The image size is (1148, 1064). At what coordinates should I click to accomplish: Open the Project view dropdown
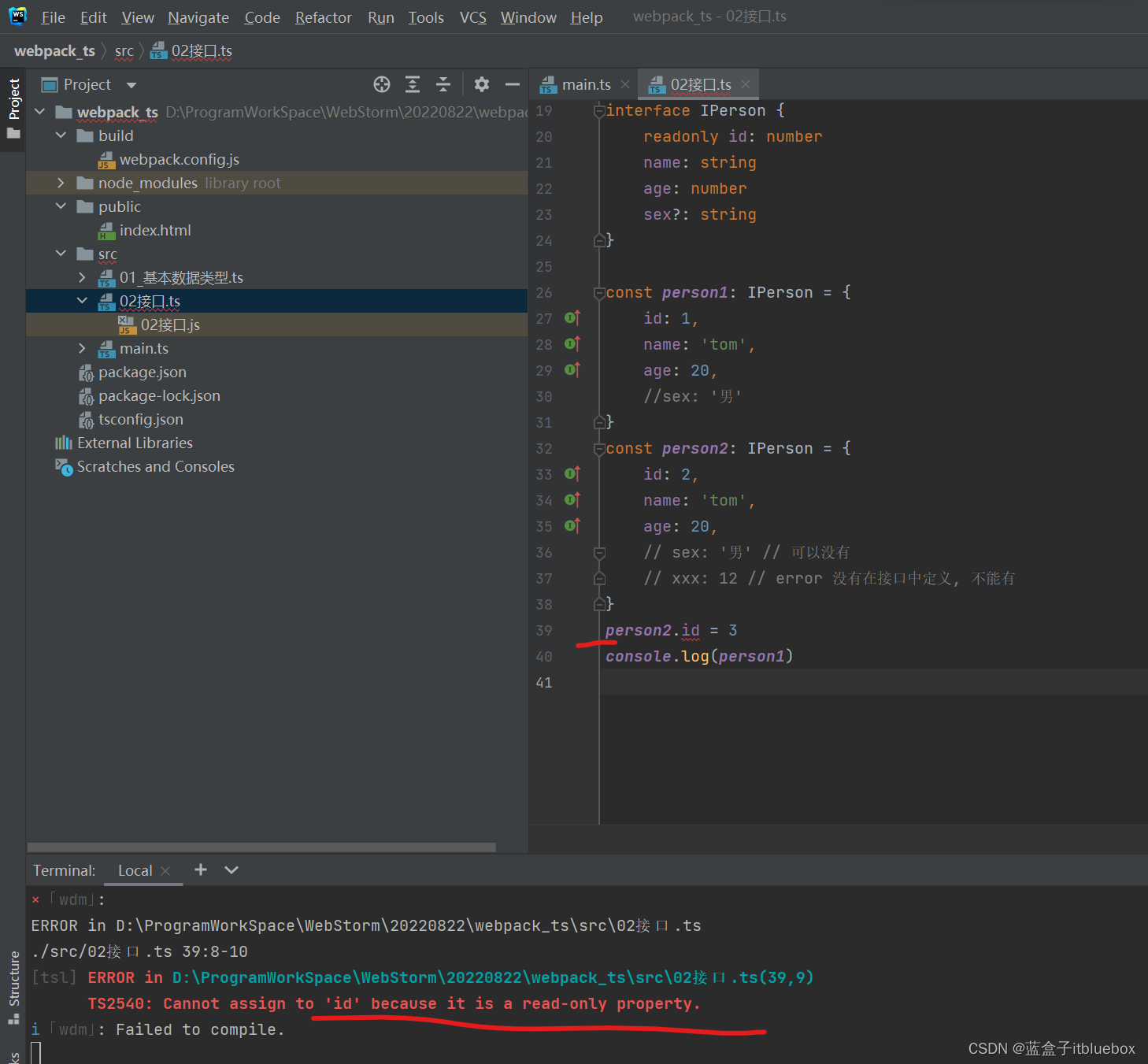(x=131, y=85)
